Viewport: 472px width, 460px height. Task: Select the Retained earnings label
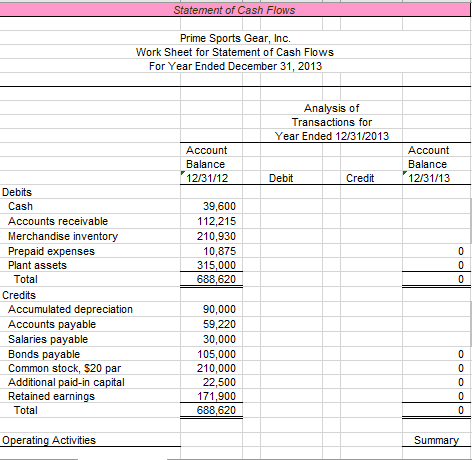[51, 396]
